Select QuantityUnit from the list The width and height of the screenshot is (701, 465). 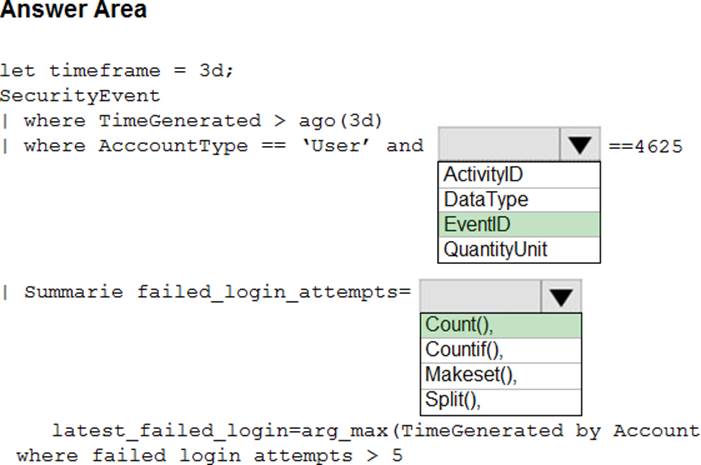(x=496, y=249)
